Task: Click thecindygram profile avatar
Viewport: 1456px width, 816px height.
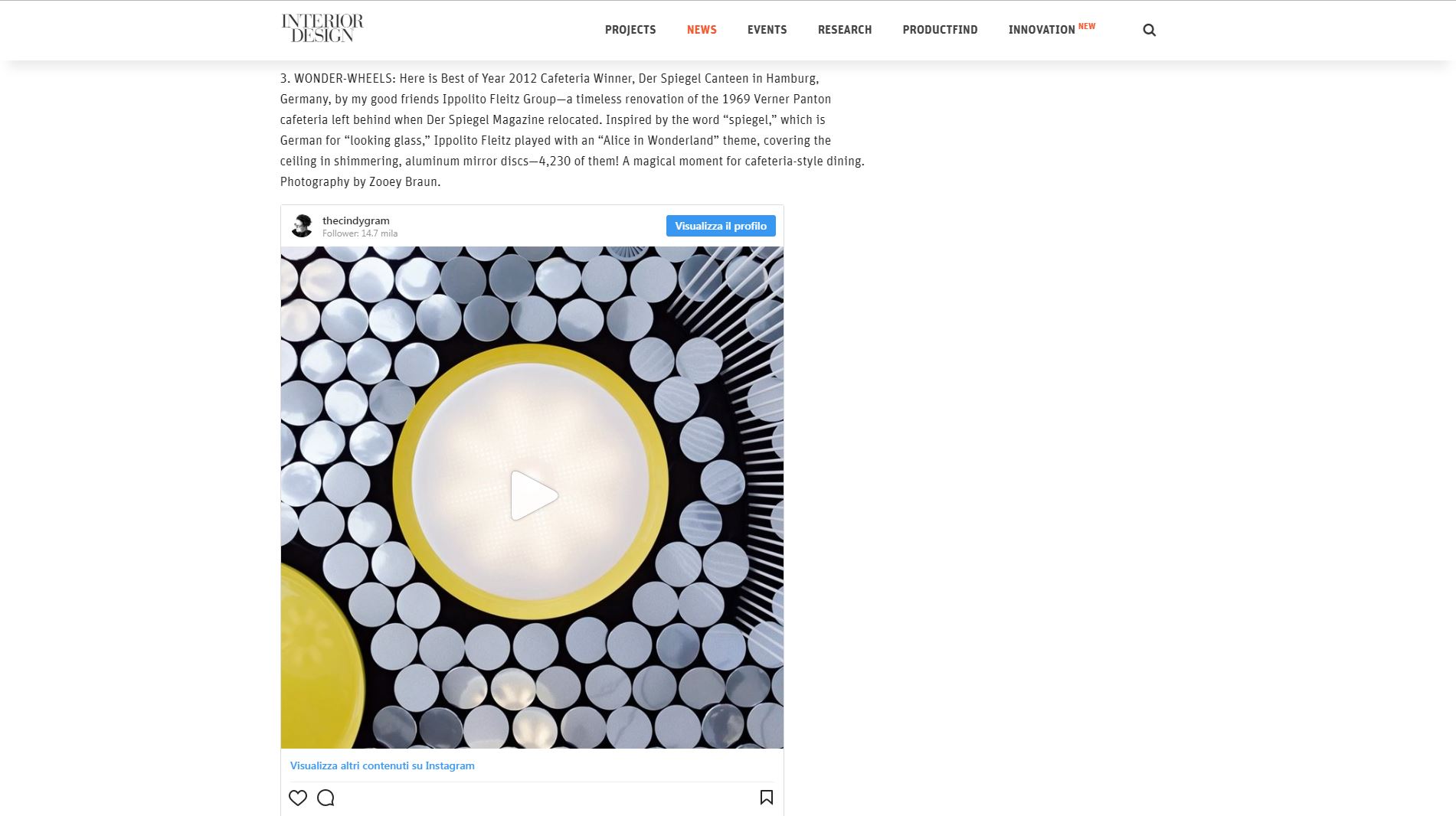Action: (302, 226)
